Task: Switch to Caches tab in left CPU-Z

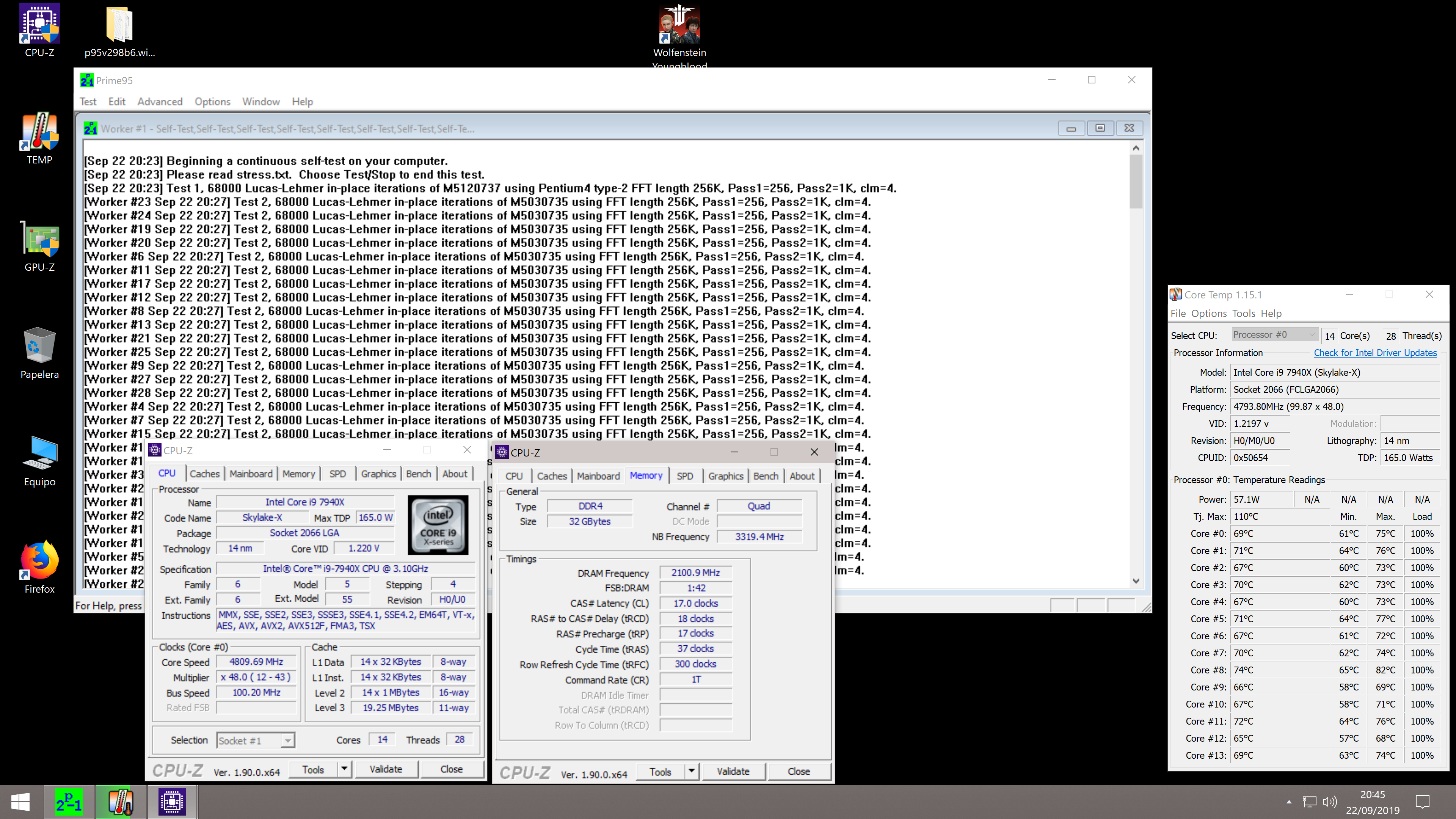Action: pos(205,474)
